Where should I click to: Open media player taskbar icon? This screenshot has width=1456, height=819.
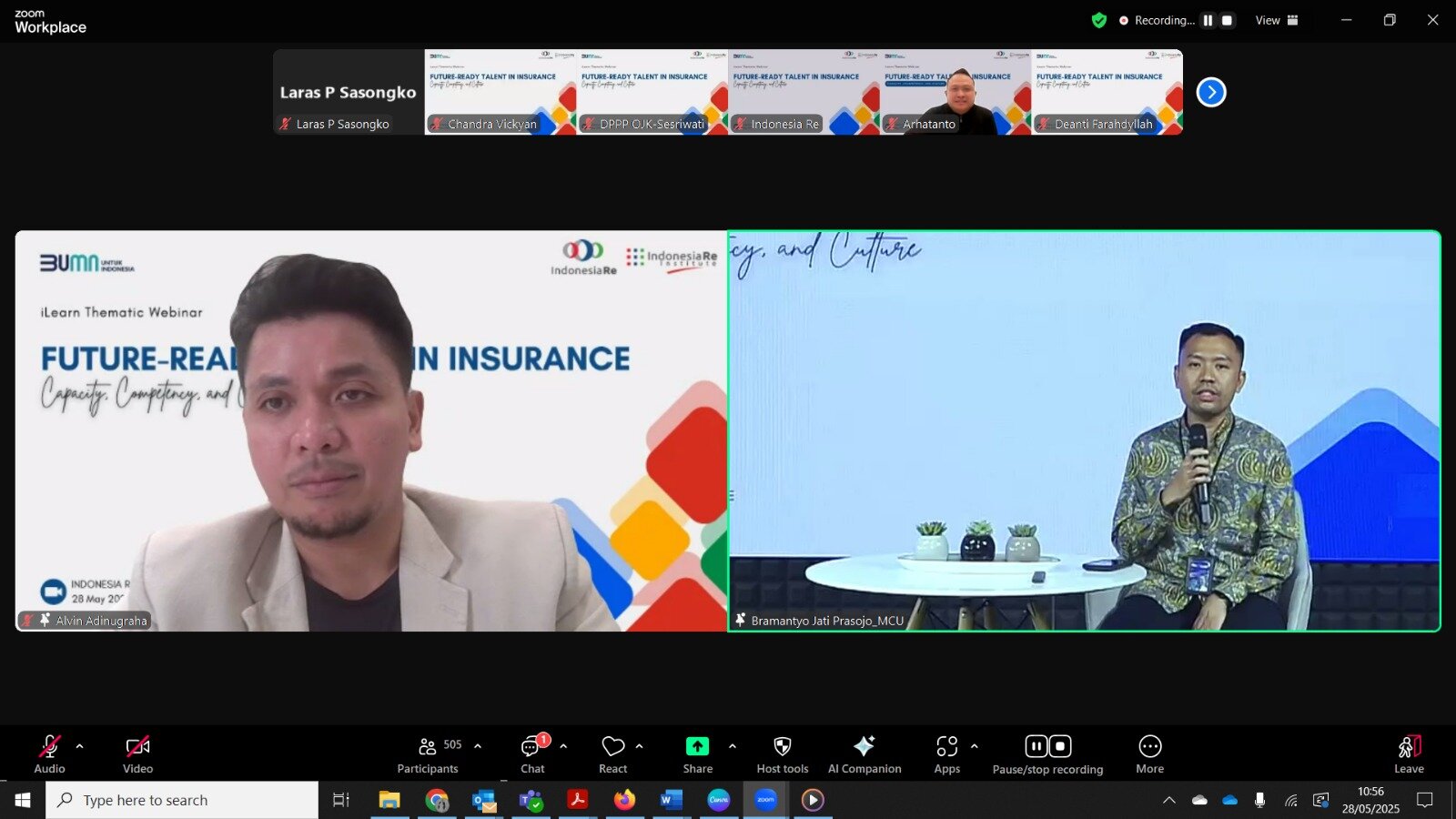pos(813,800)
